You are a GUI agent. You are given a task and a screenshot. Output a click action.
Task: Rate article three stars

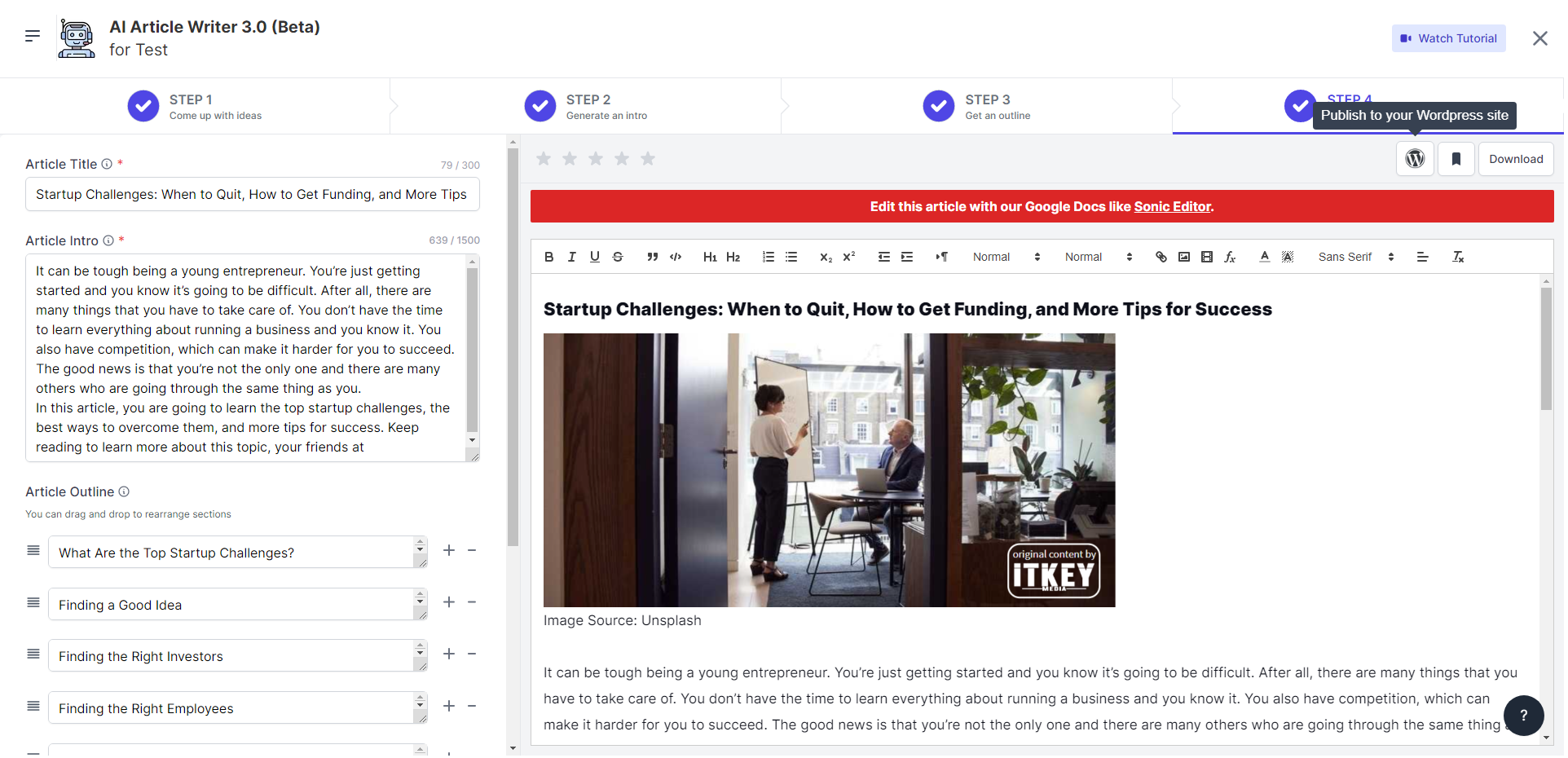point(596,158)
